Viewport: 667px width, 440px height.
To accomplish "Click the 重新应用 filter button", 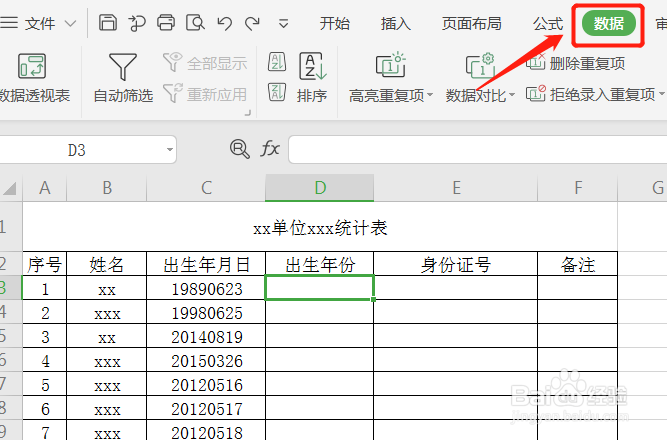I will coord(205,94).
